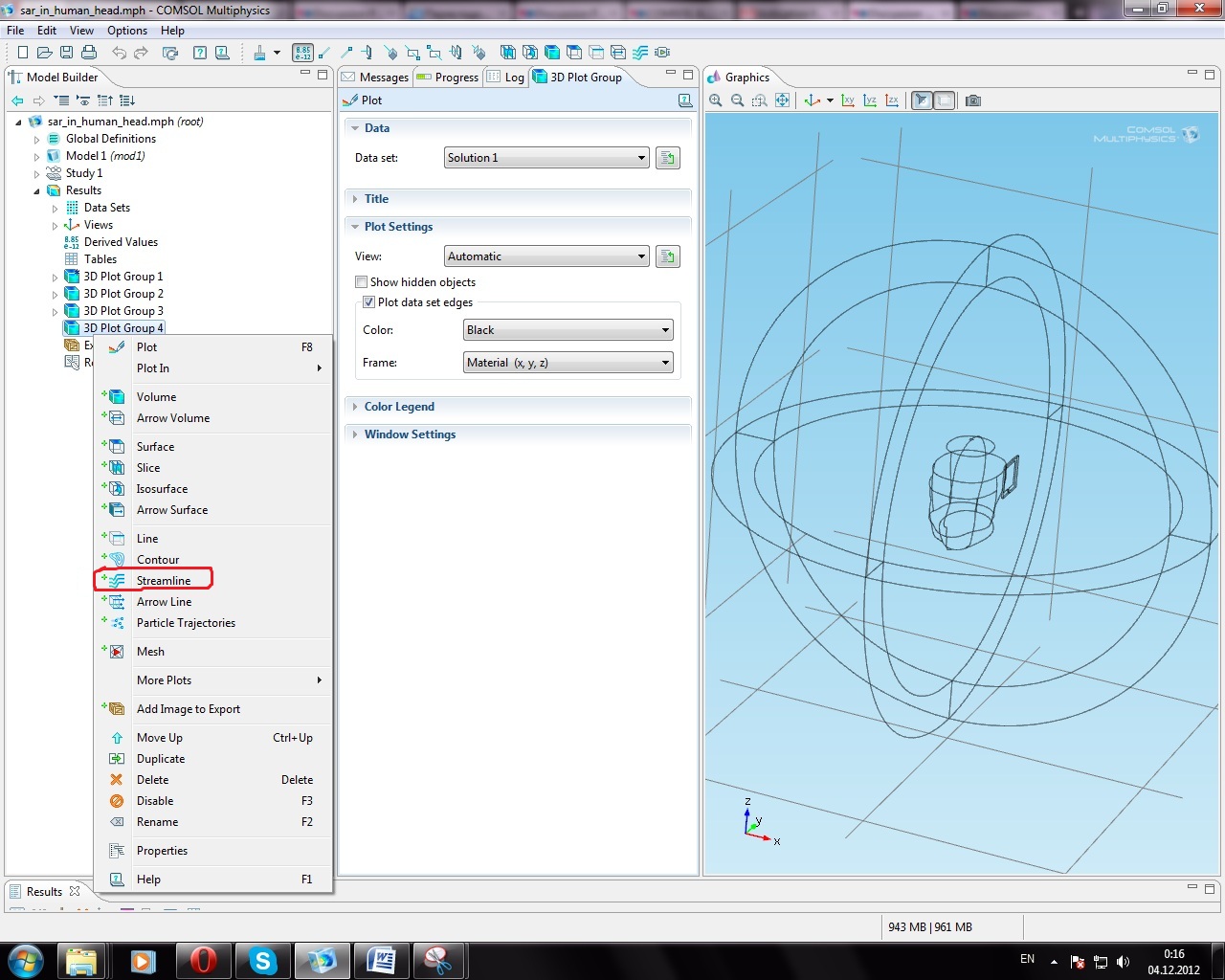This screenshot has height=980, width=1225.
Task: Select 3D Plot Group 2 in tree
Action: [122, 294]
